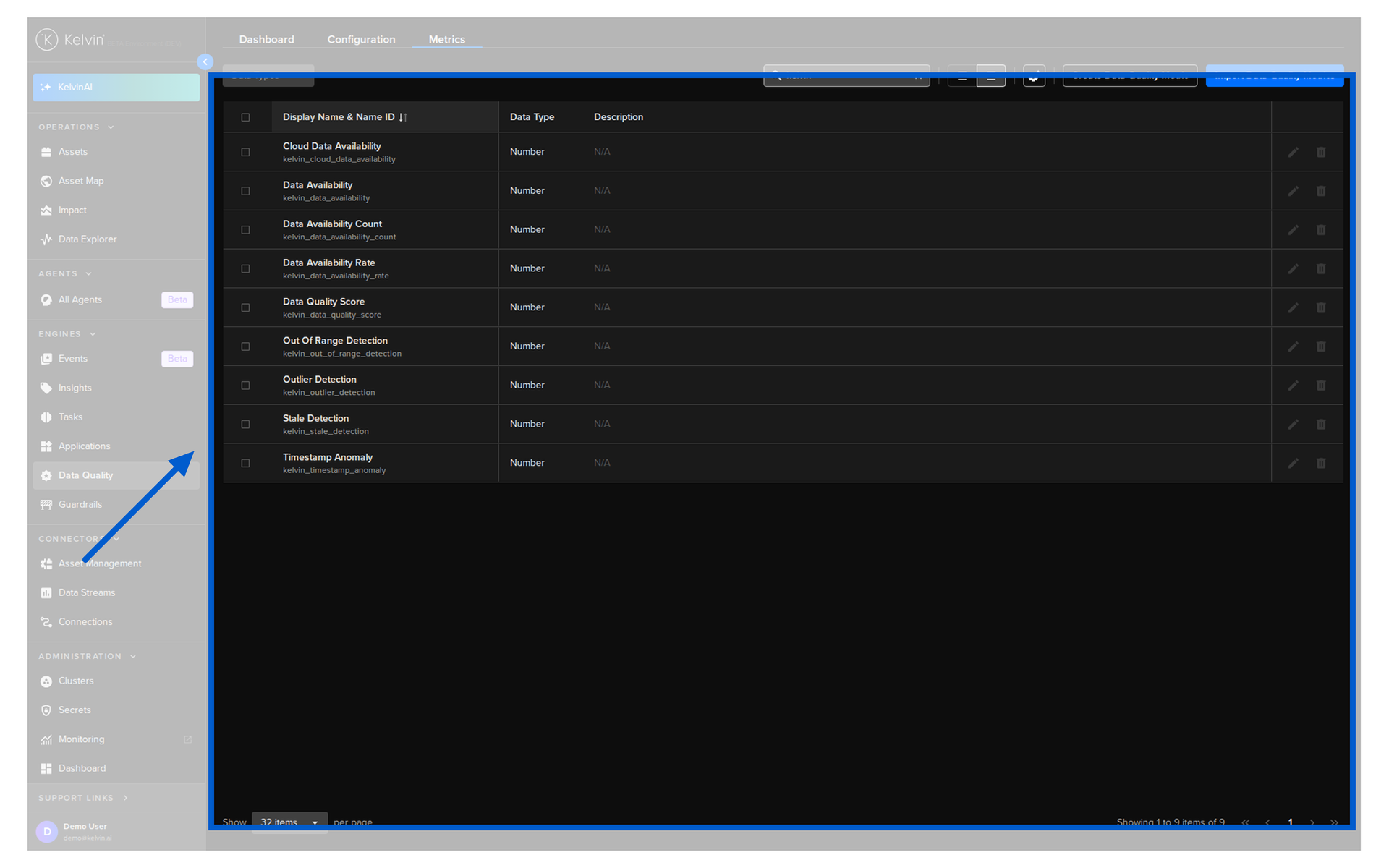Tick the Data Availability Rate checkbox
1389x868 pixels.
click(245, 268)
